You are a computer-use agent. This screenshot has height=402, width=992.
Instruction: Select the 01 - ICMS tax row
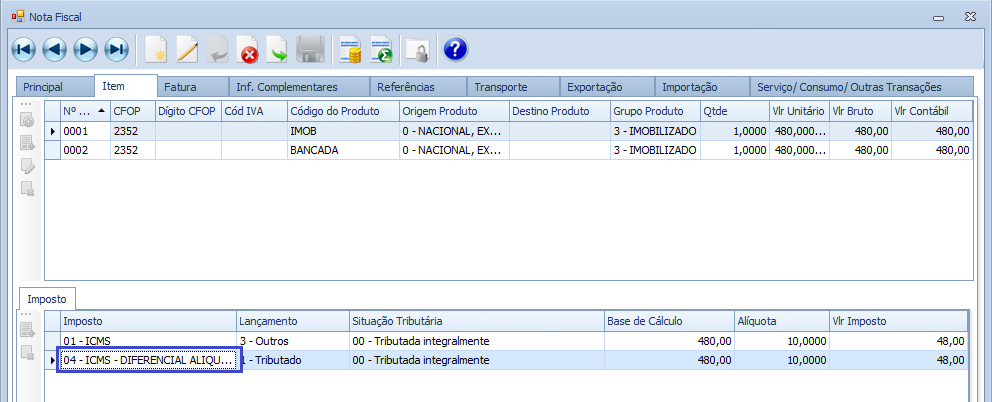(148, 341)
